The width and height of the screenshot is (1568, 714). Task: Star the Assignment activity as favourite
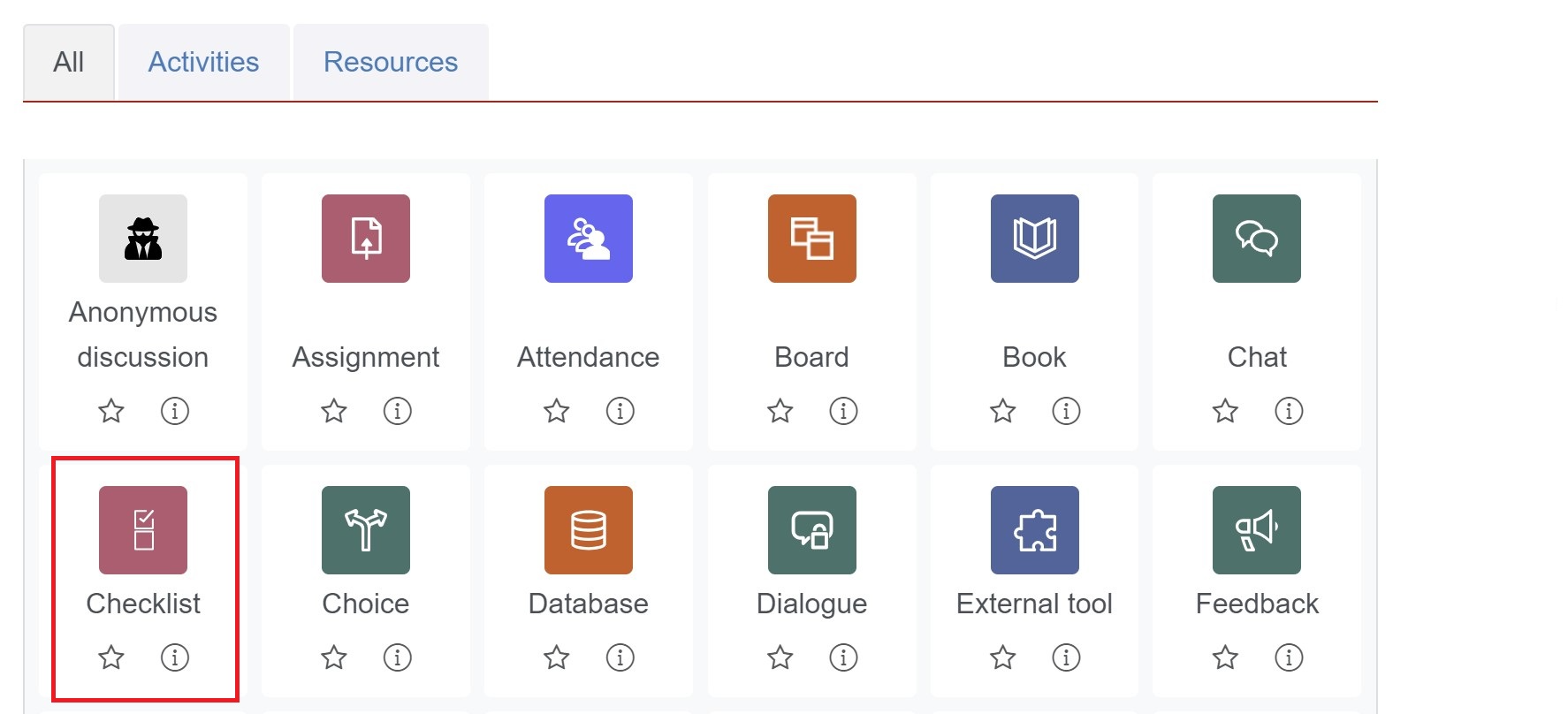tap(334, 411)
